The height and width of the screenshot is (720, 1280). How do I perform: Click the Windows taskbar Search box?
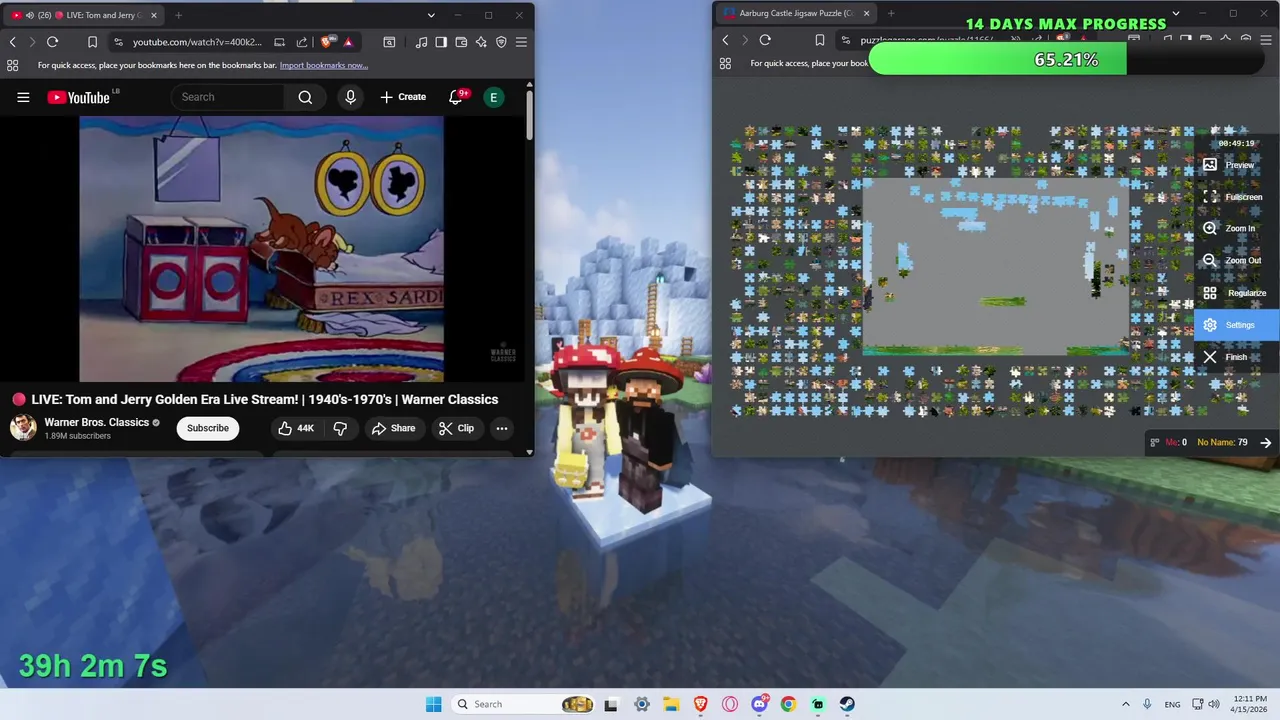(x=522, y=704)
